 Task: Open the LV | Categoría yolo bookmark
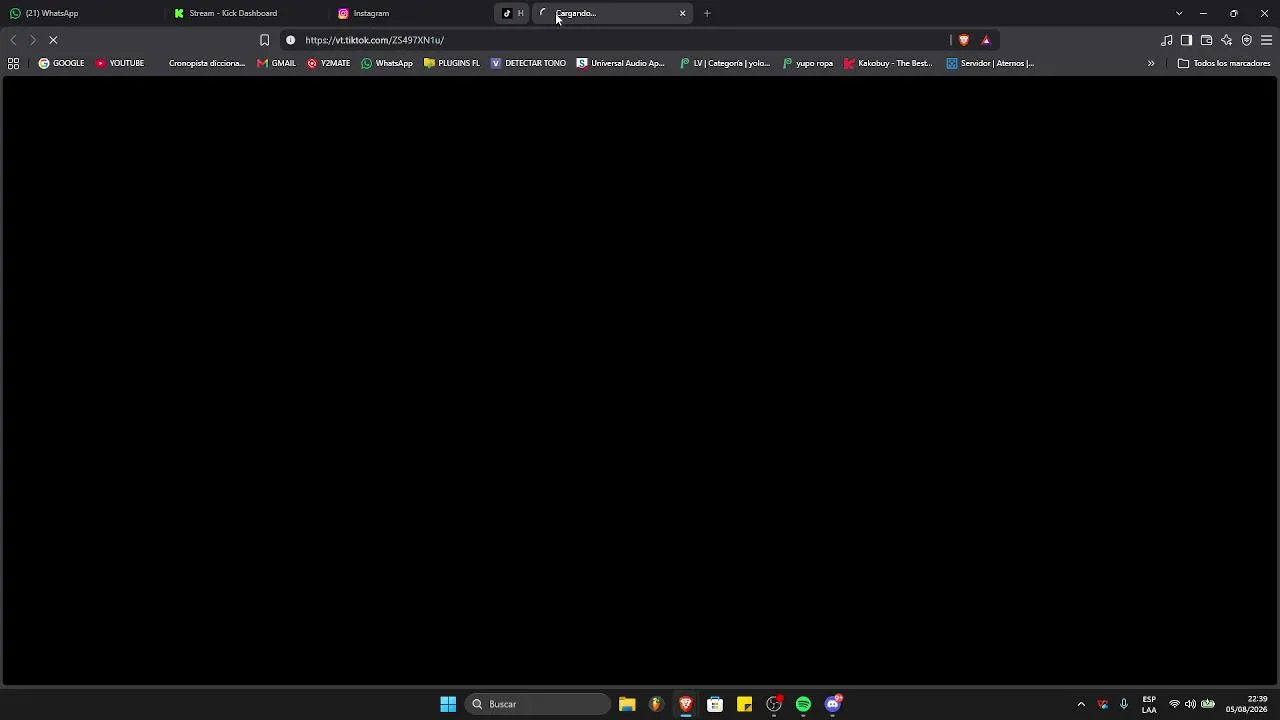coord(724,63)
